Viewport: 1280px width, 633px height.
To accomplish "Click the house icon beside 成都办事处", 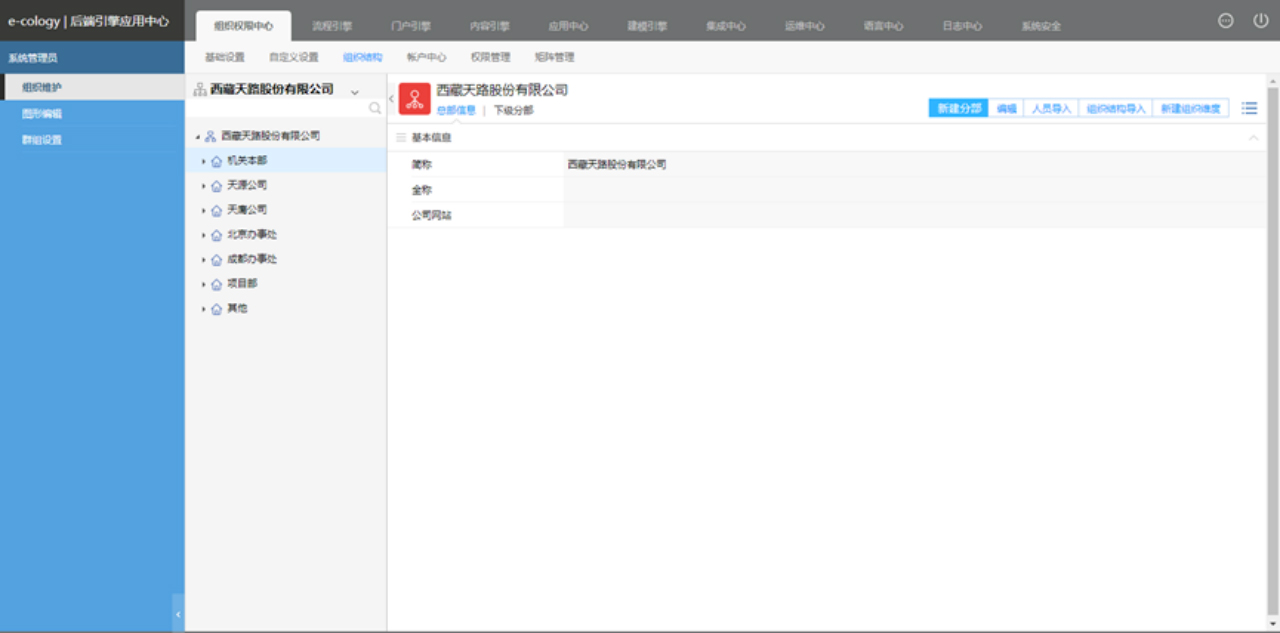I will [x=216, y=259].
